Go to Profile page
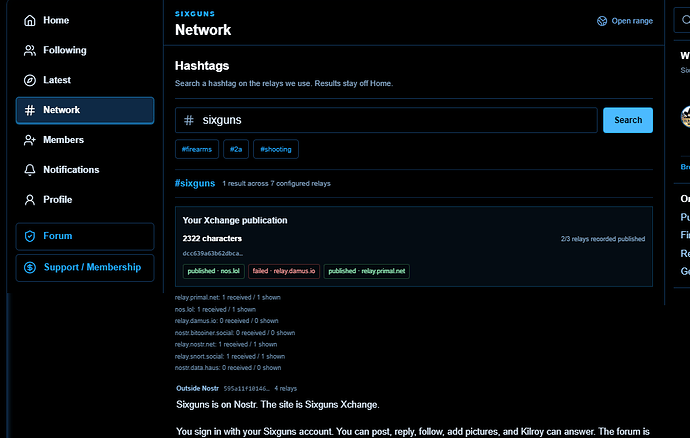 pos(84,200)
